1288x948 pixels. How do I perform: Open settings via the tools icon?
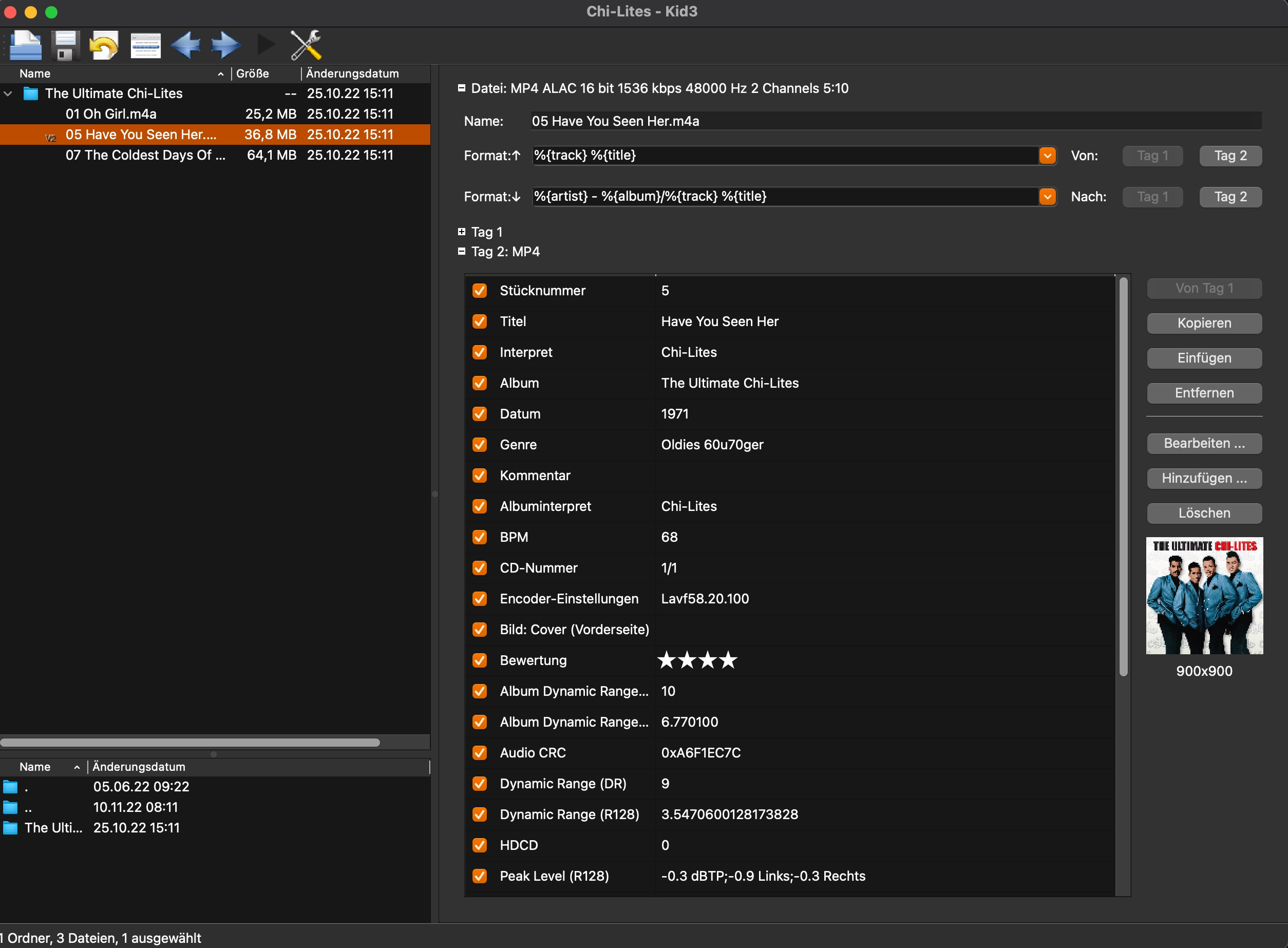pos(306,45)
